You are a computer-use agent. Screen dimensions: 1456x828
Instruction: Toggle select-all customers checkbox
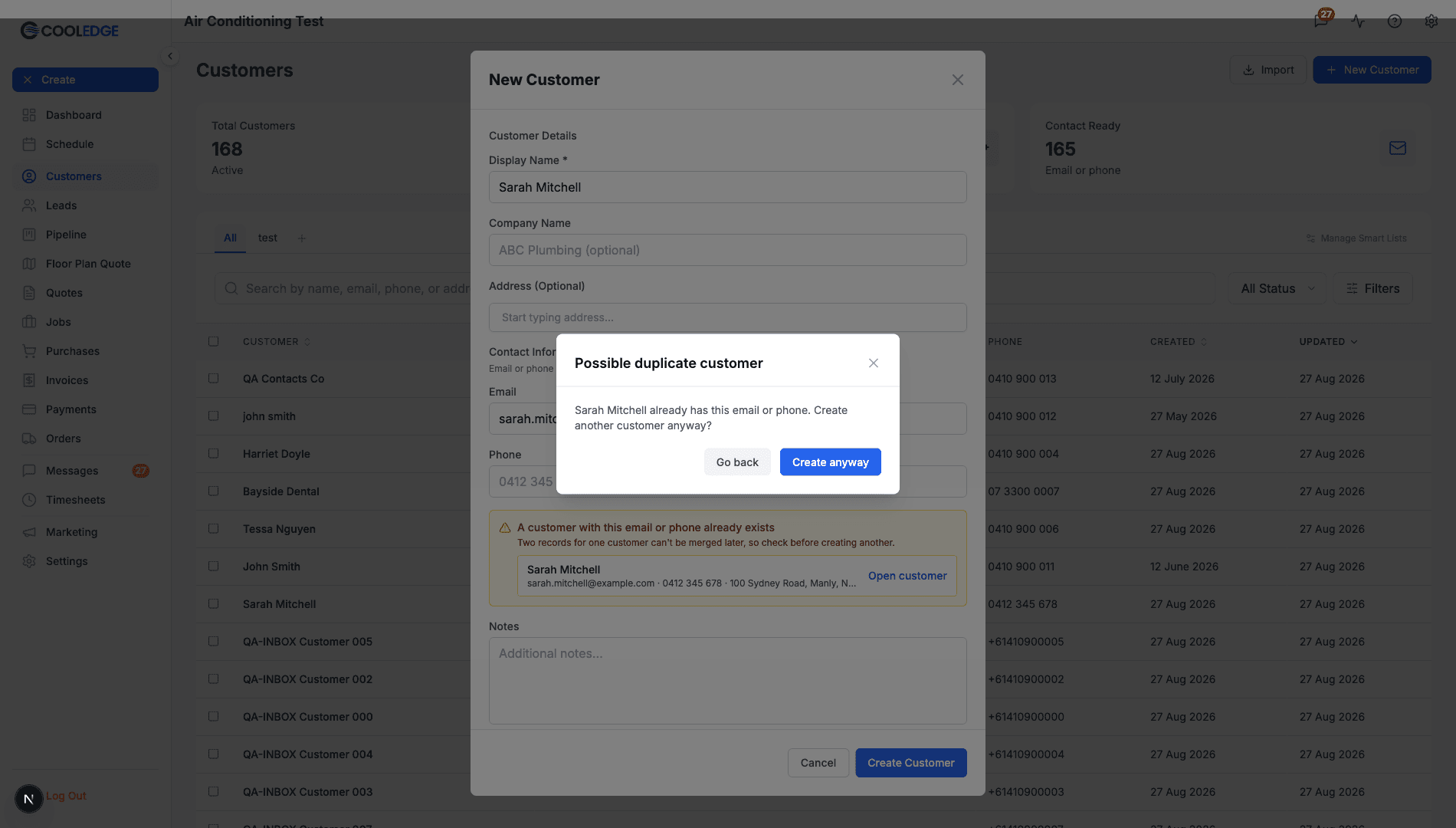[214, 341]
